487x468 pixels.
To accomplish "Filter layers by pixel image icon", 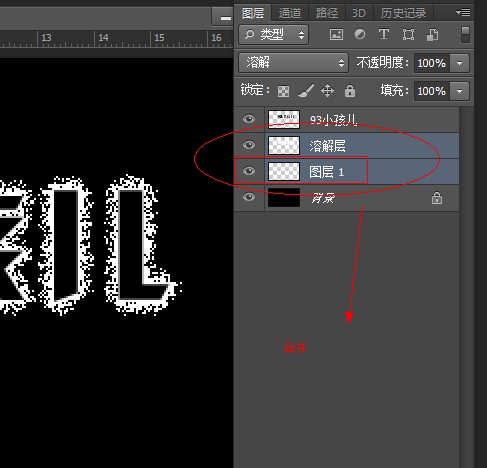I will point(336,34).
